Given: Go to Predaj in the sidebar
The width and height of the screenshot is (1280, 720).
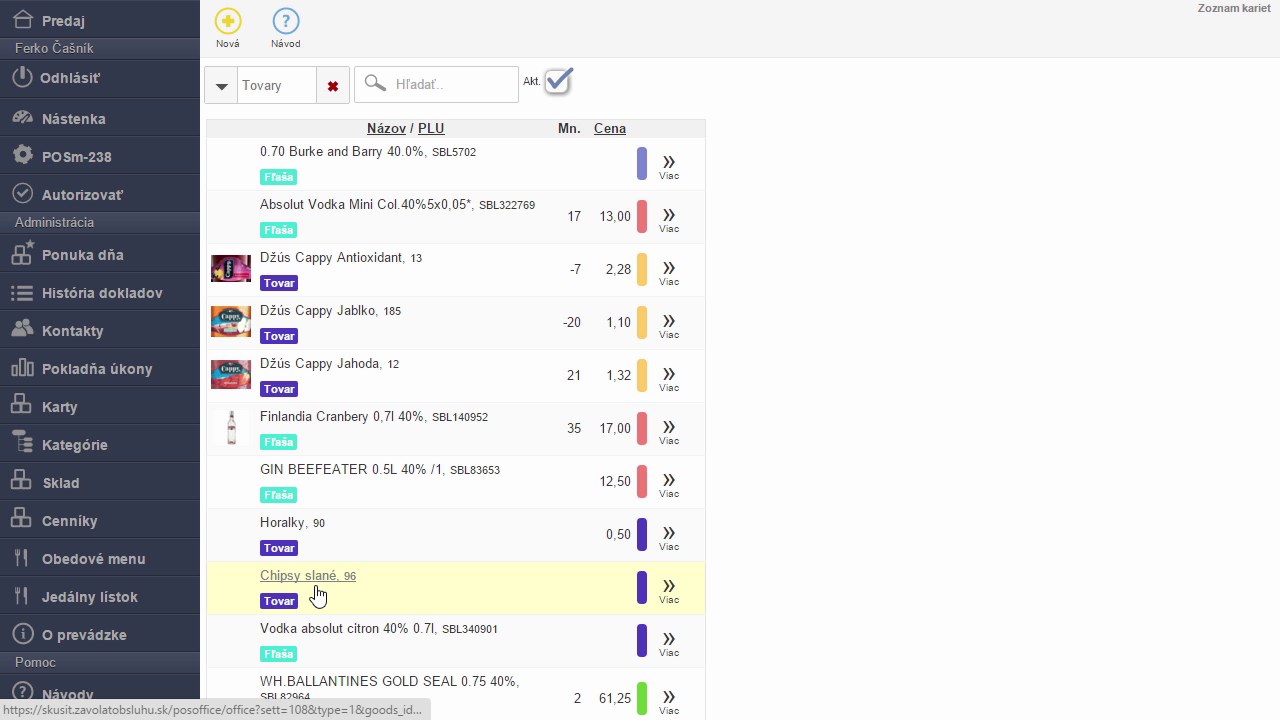Looking at the screenshot, I should click(x=100, y=20).
